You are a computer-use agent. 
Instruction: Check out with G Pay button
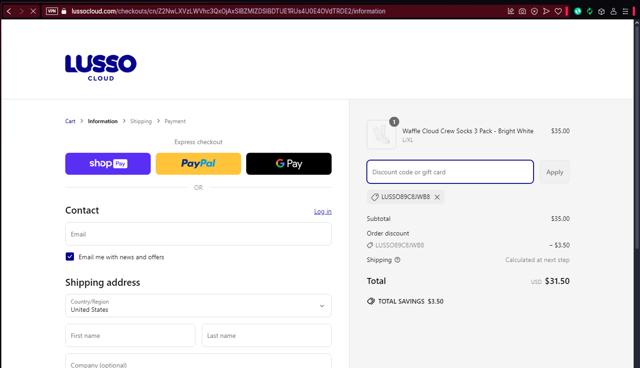click(289, 164)
